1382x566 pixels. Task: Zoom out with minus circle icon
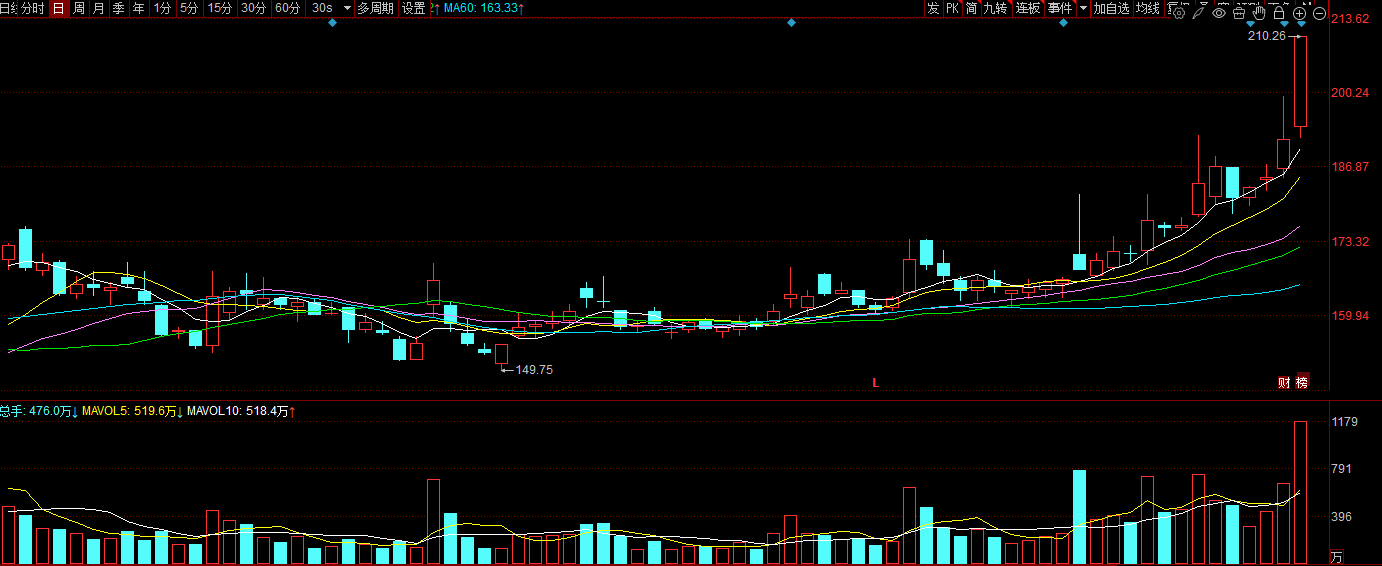(x=1320, y=13)
